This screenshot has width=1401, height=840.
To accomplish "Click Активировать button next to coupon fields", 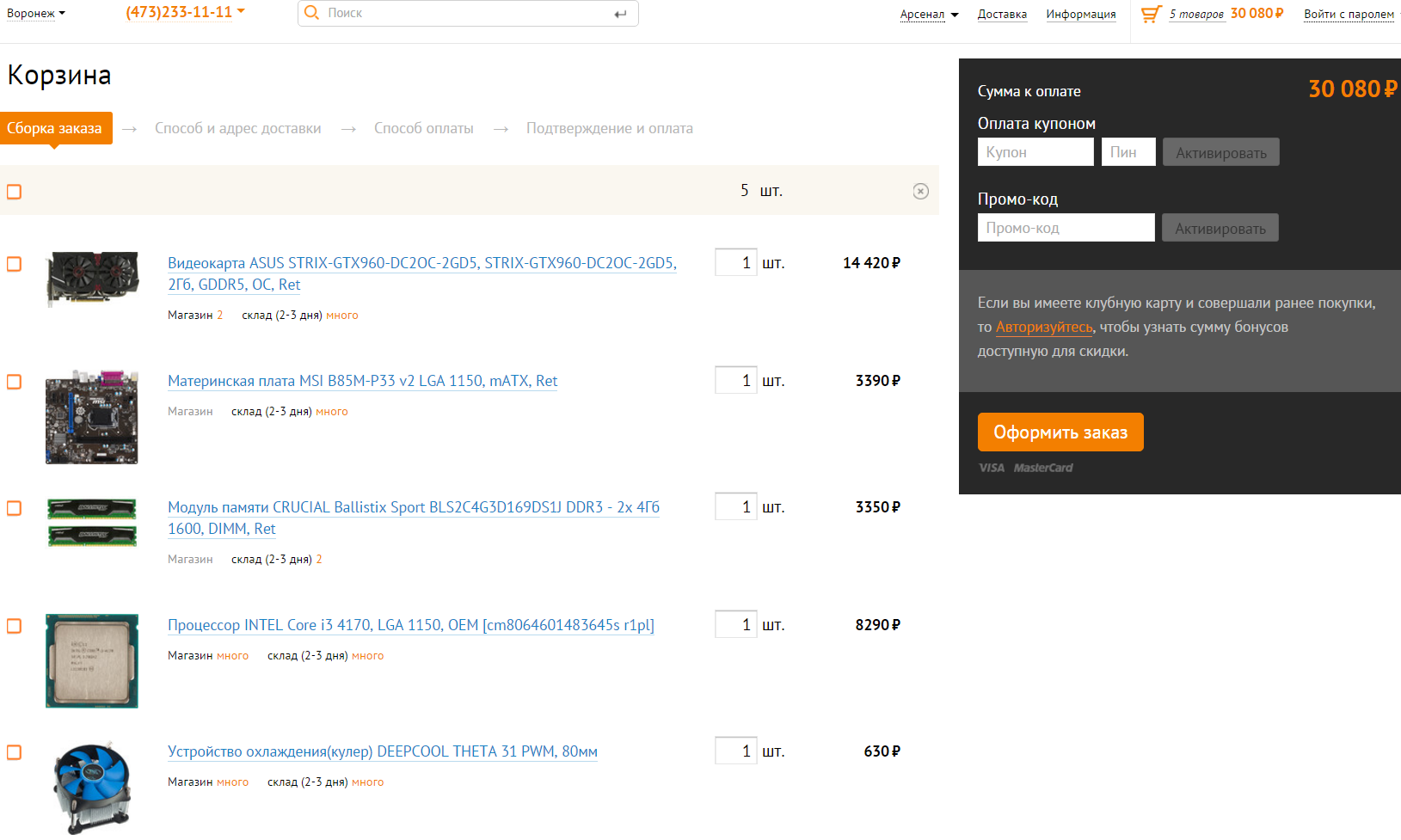I will pyautogui.click(x=1221, y=152).
